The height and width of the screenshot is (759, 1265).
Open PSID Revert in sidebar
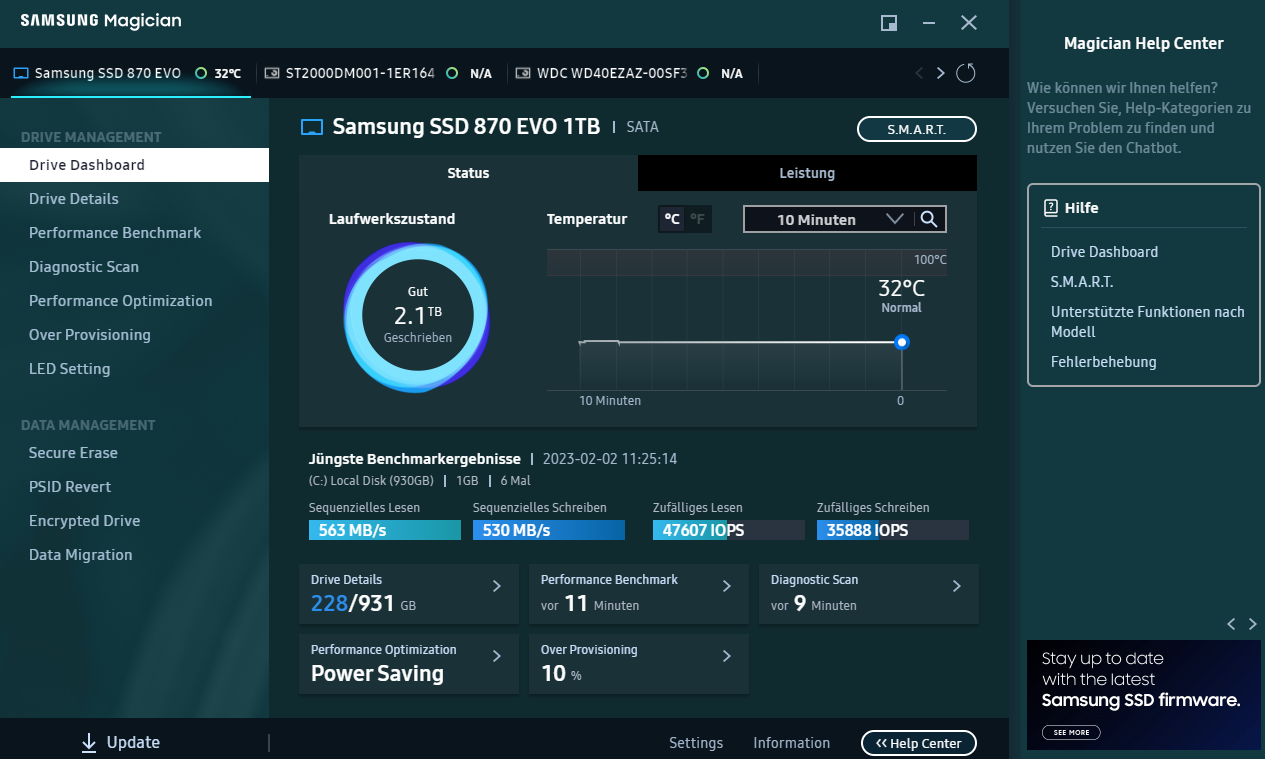[134, 487]
